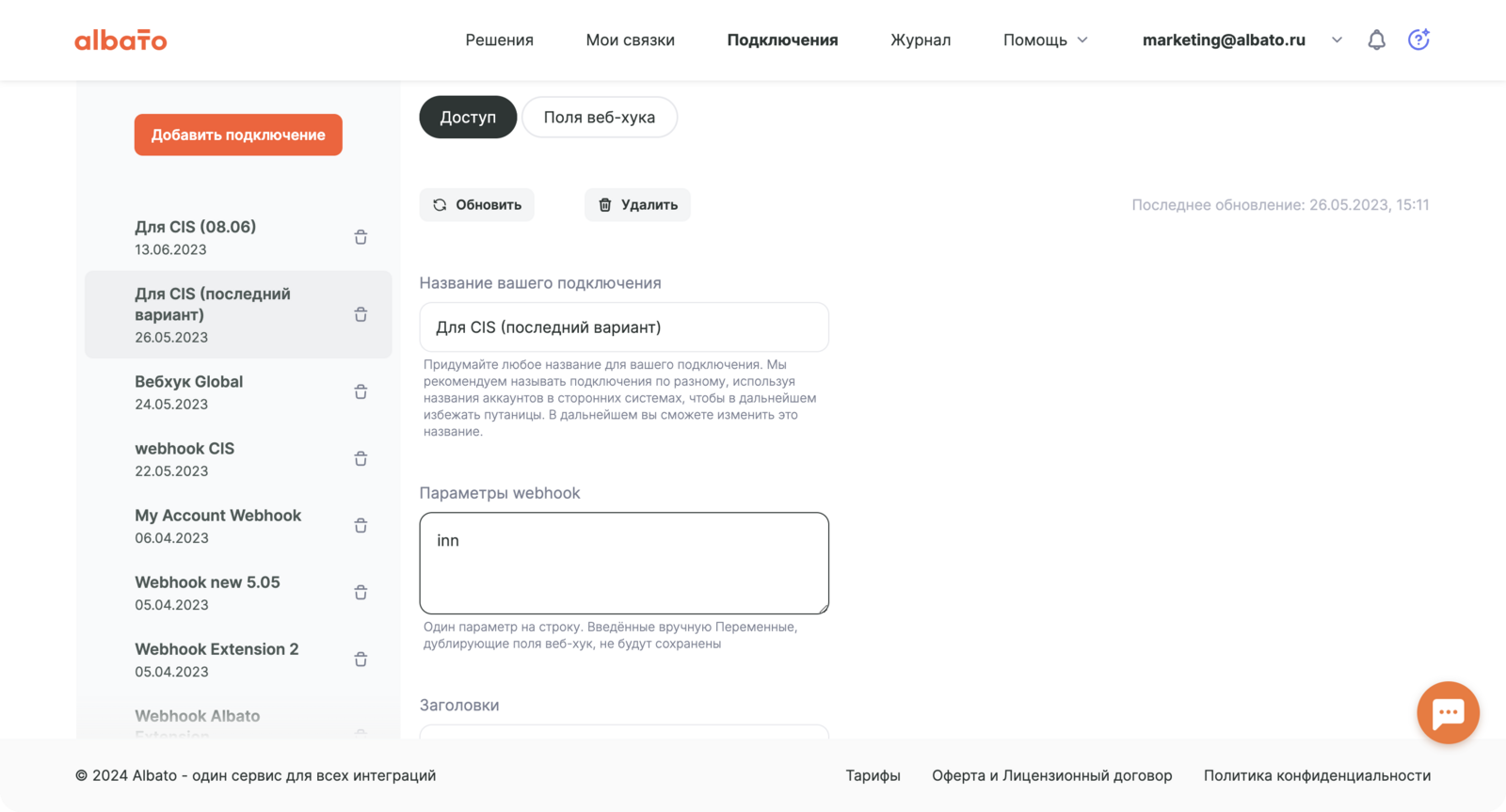Open 'Мои связки' in the top navigation

630,40
